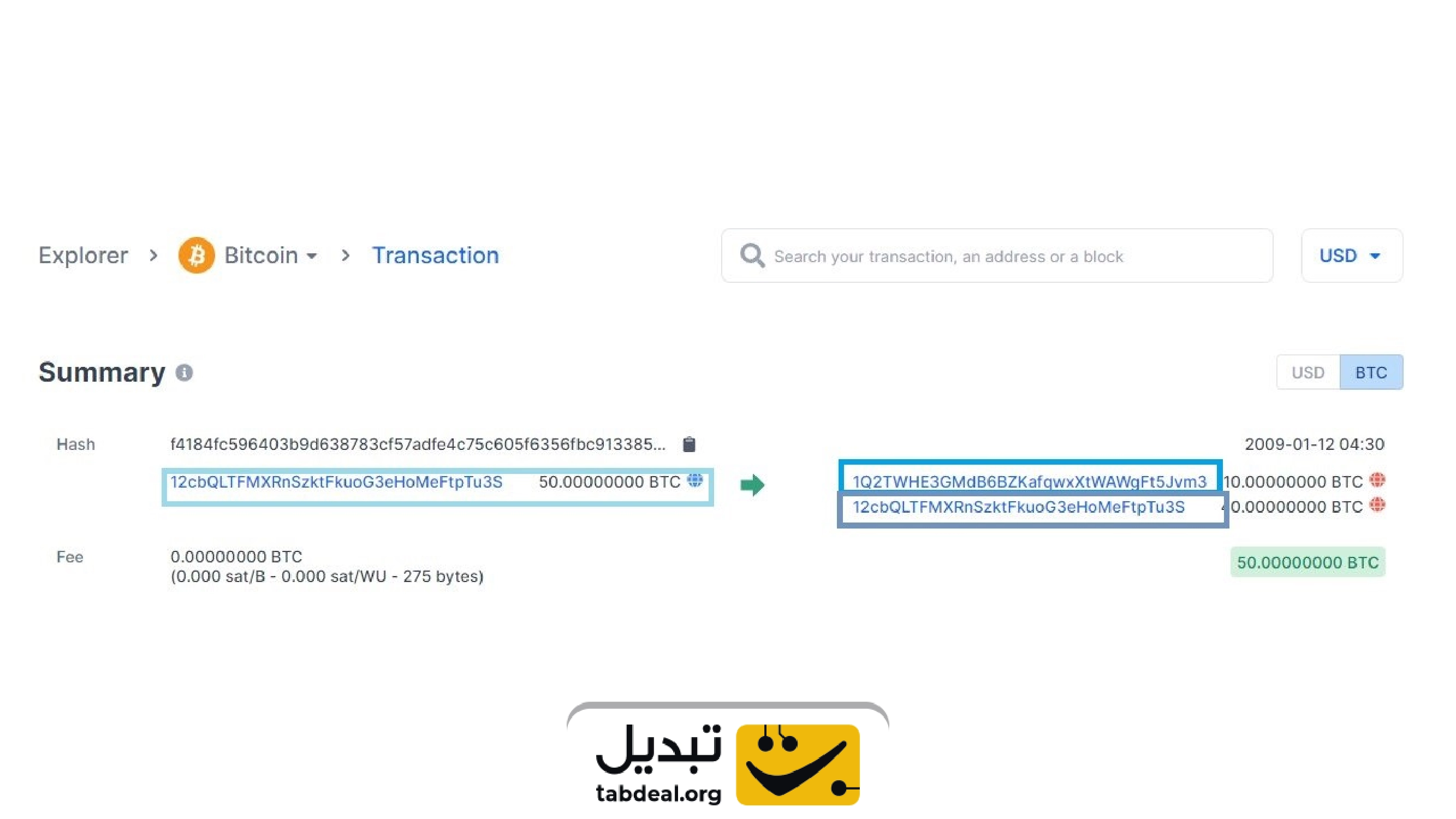The width and height of the screenshot is (1456, 819).
Task: Click search input field for transaction
Action: (x=996, y=256)
